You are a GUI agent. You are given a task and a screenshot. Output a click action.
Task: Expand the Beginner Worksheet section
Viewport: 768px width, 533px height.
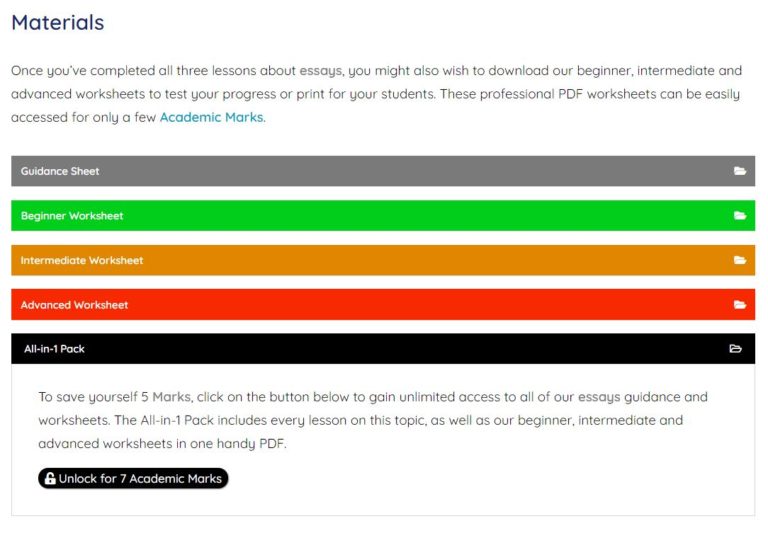pyautogui.click(x=383, y=216)
